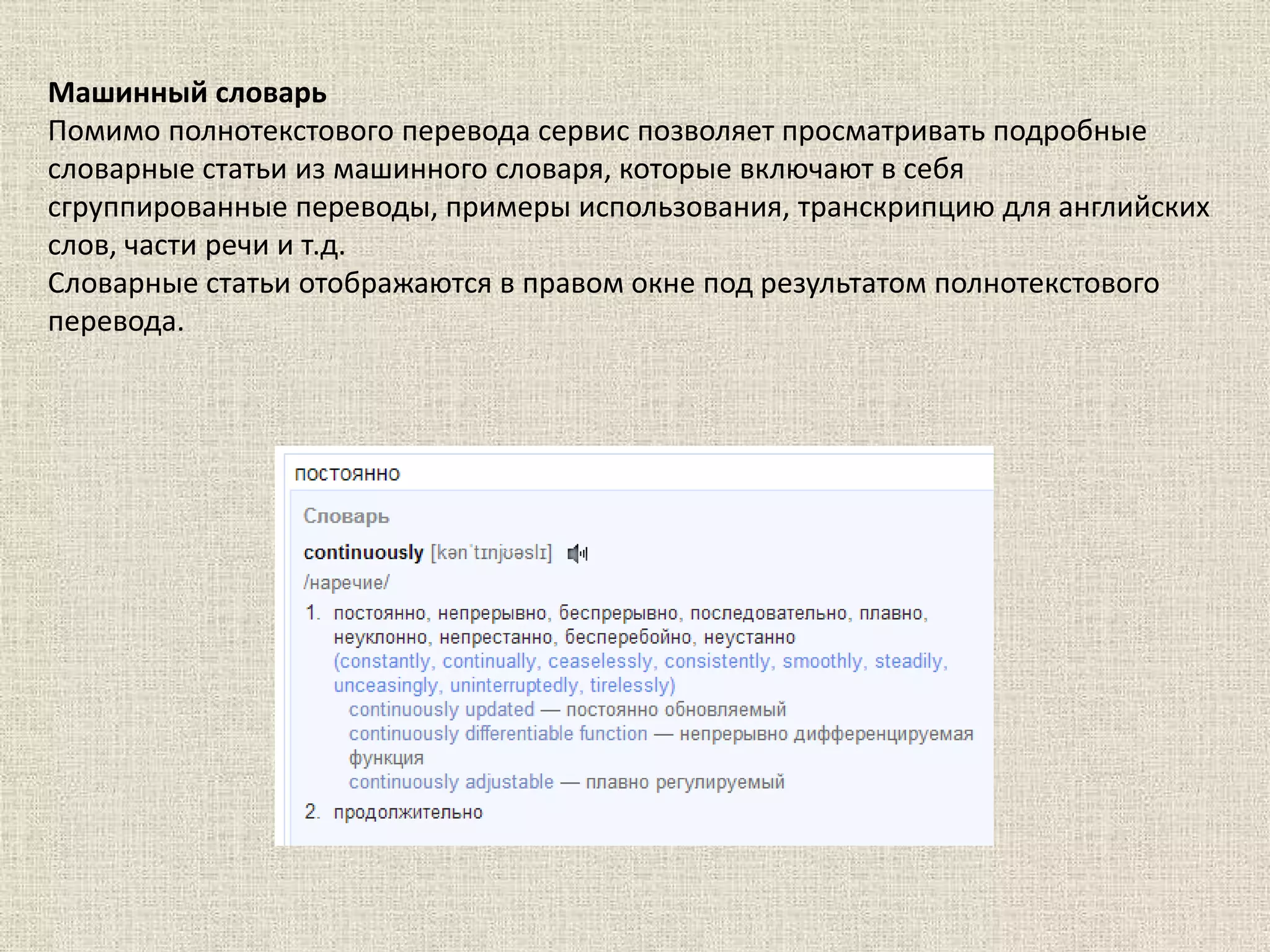
Task: Click the phrase постоянно обновляемый
Action: [677, 709]
